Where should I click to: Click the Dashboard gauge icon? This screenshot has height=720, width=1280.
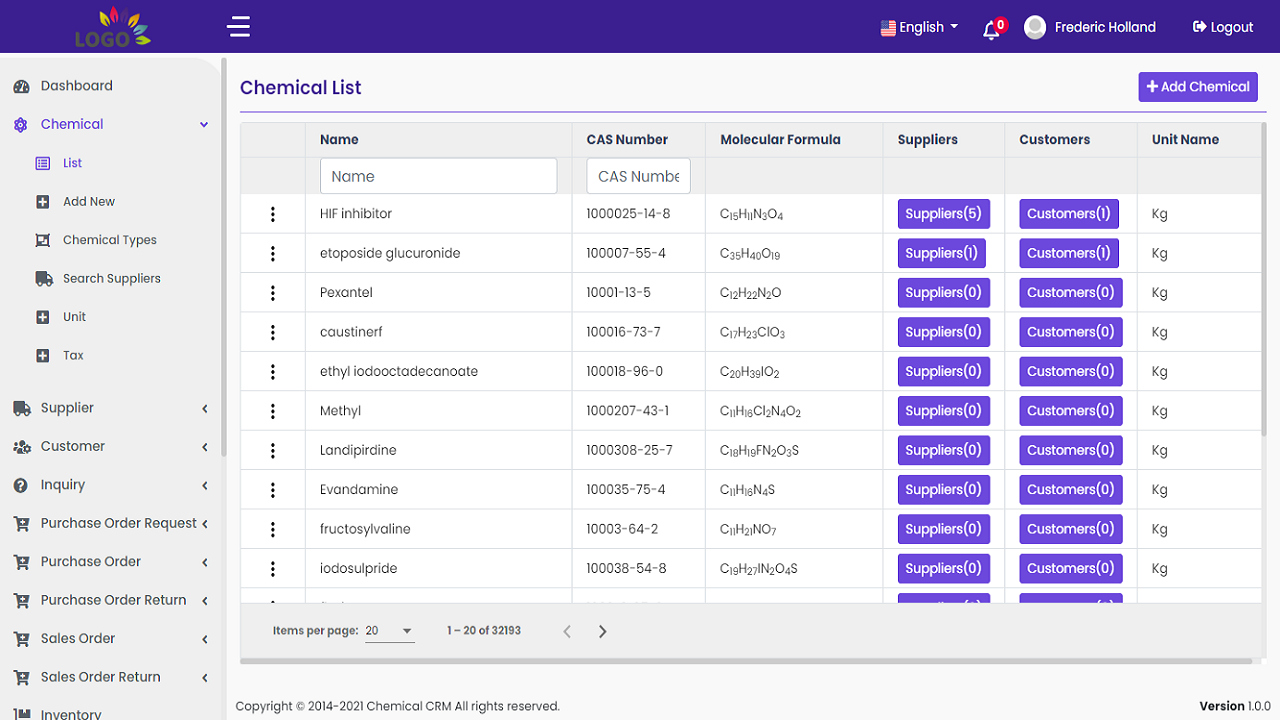click(x=21, y=87)
